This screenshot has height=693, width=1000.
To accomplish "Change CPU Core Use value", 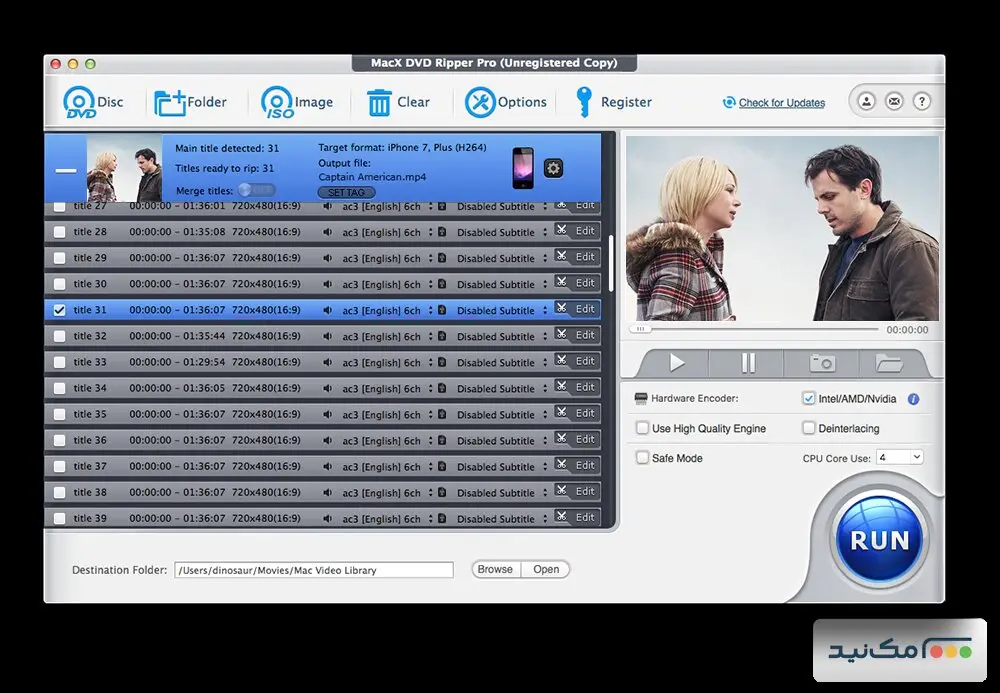I will 898,457.
